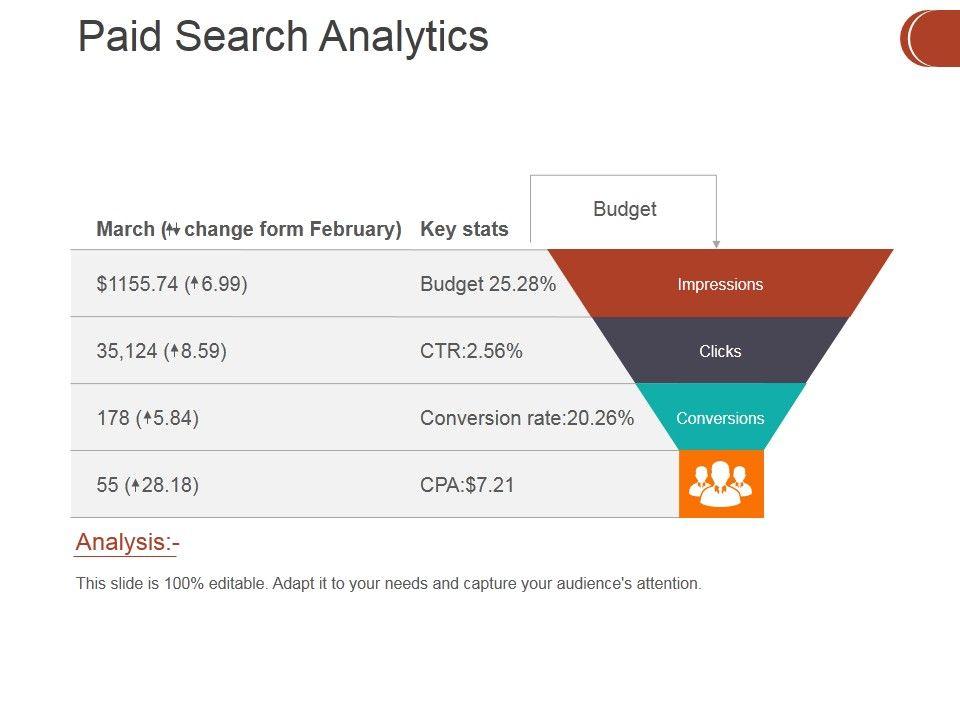Click the CPA:$7.21 stat cell
960x720 pixels.
tap(467, 485)
